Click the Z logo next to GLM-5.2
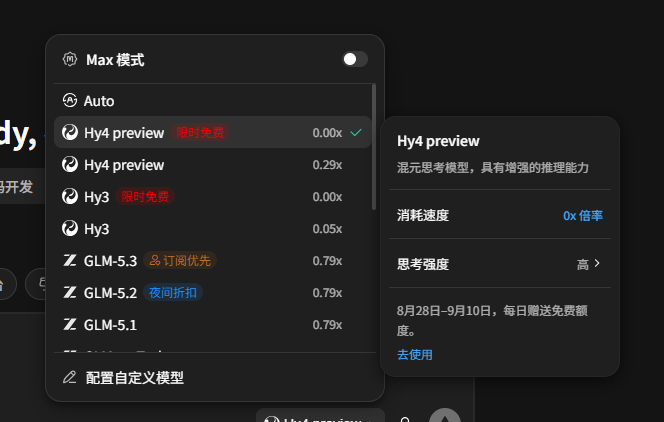 70,292
